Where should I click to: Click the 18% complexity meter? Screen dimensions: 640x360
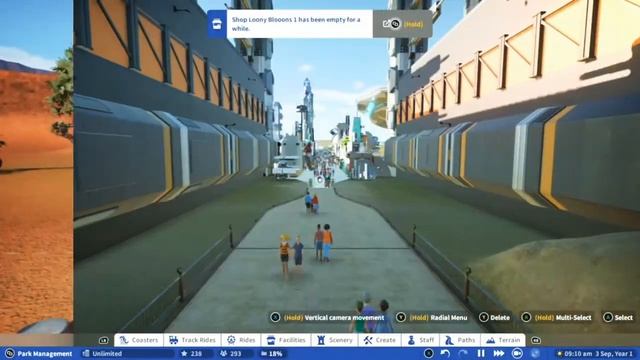click(271, 354)
